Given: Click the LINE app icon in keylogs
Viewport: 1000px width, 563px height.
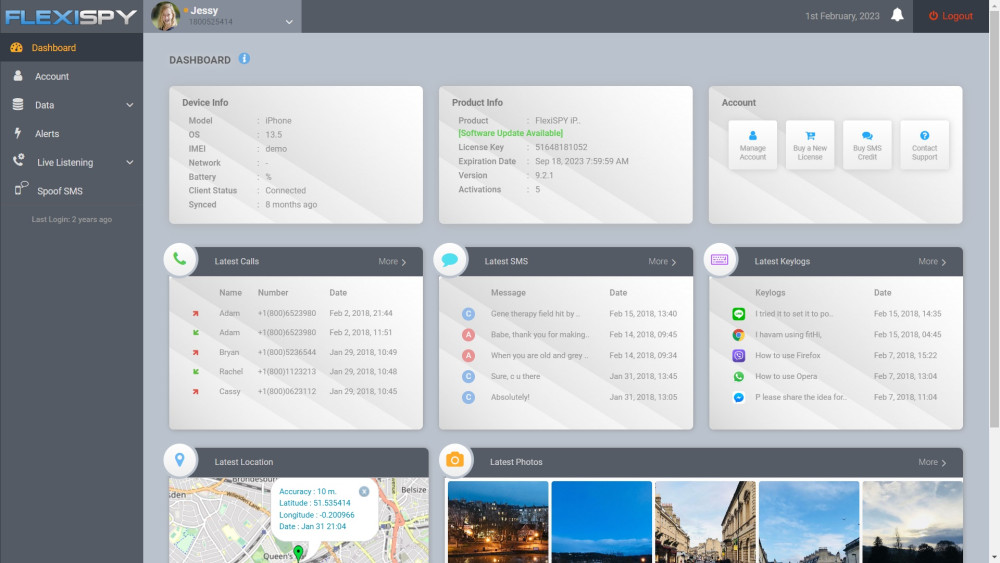Looking at the screenshot, I should 739,314.
